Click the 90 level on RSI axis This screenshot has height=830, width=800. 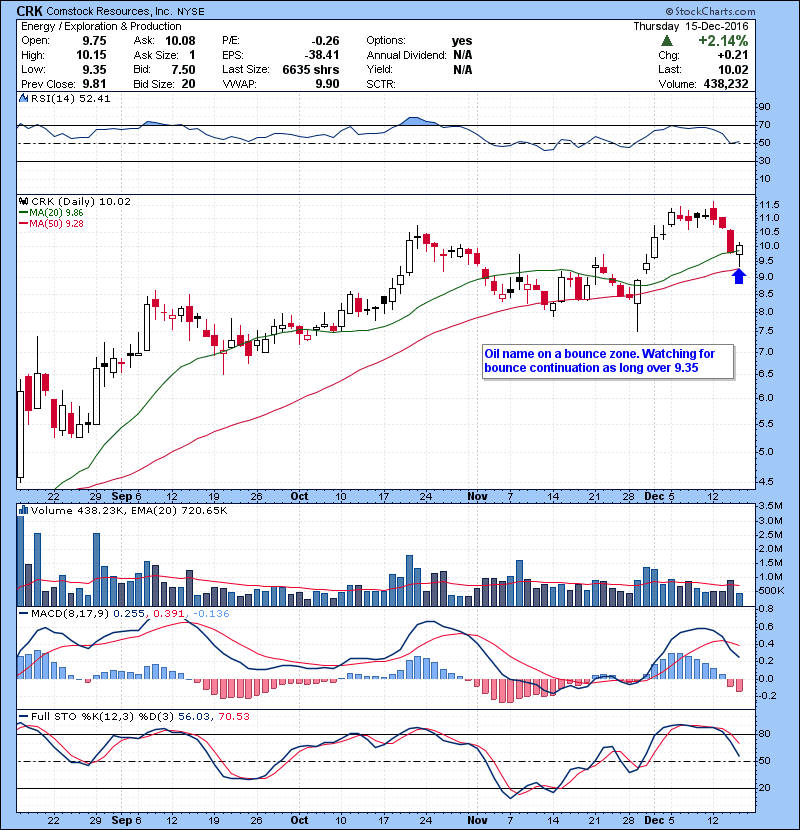(x=765, y=106)
